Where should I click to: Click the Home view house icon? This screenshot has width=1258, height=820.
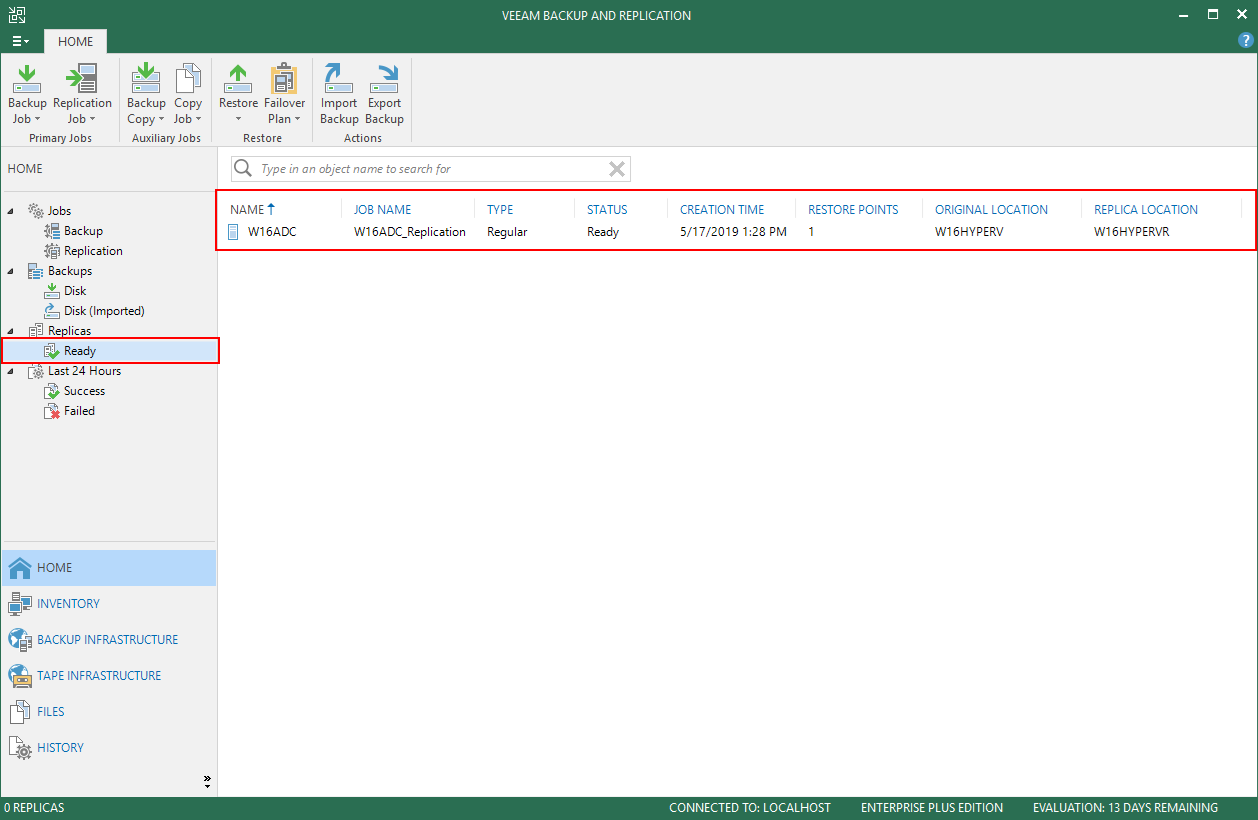point(19,568)
